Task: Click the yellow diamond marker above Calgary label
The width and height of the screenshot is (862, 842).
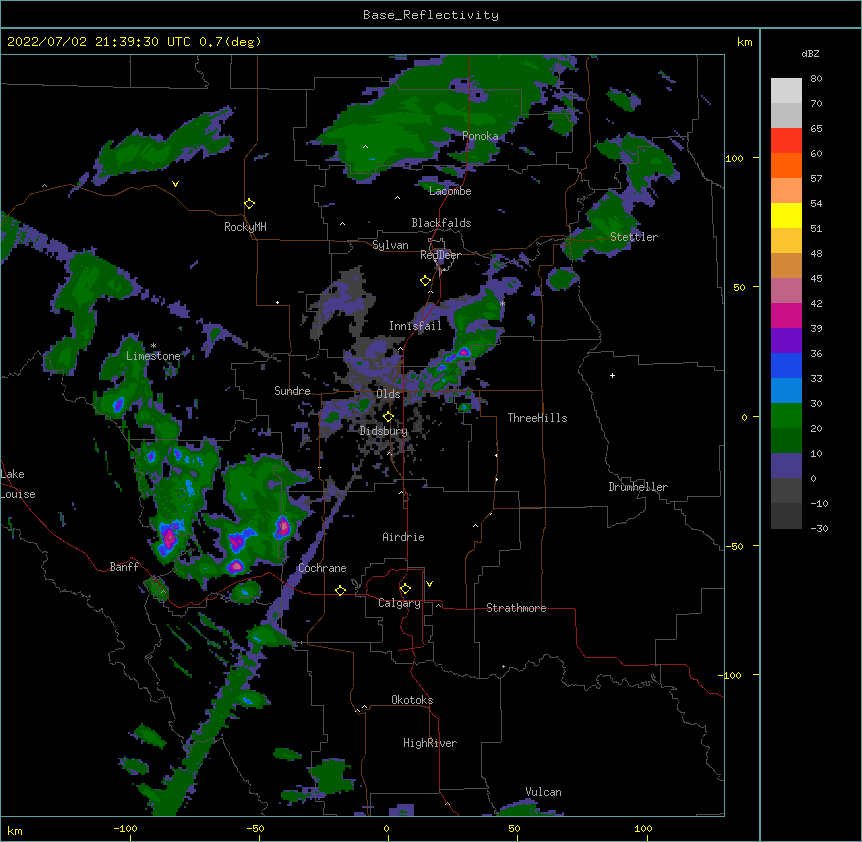Action: (405, 589)
